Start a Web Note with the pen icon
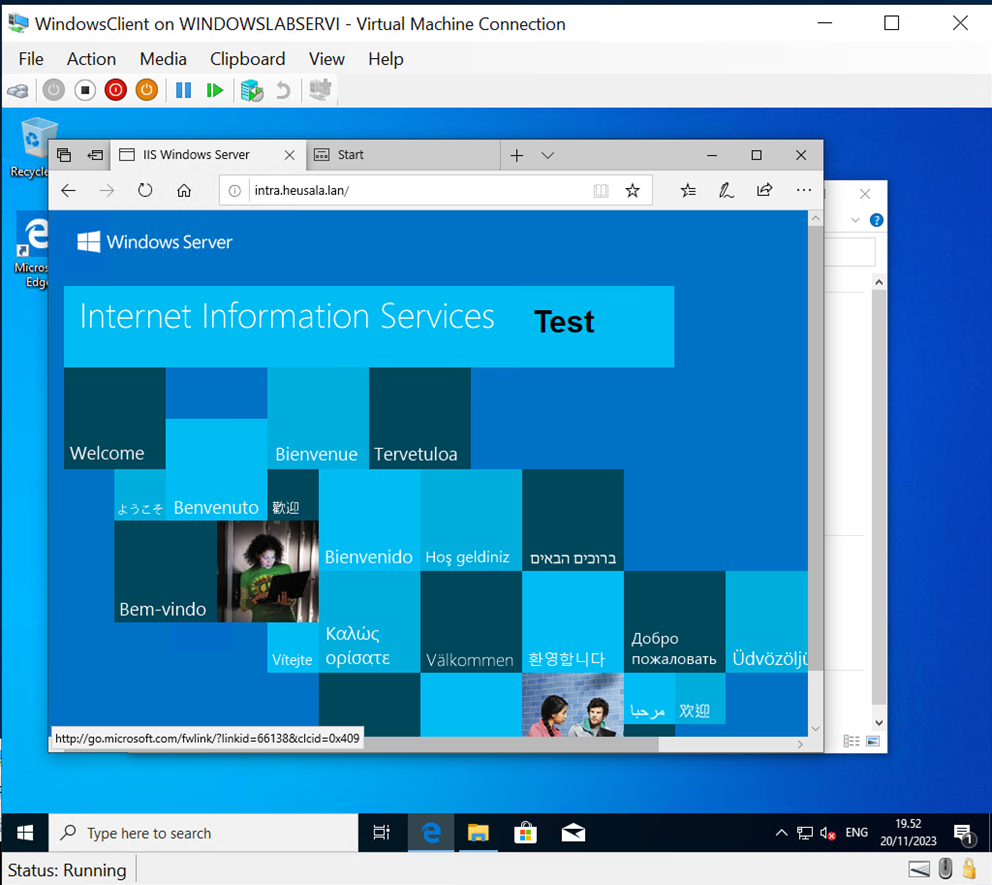 click(726, 190)
